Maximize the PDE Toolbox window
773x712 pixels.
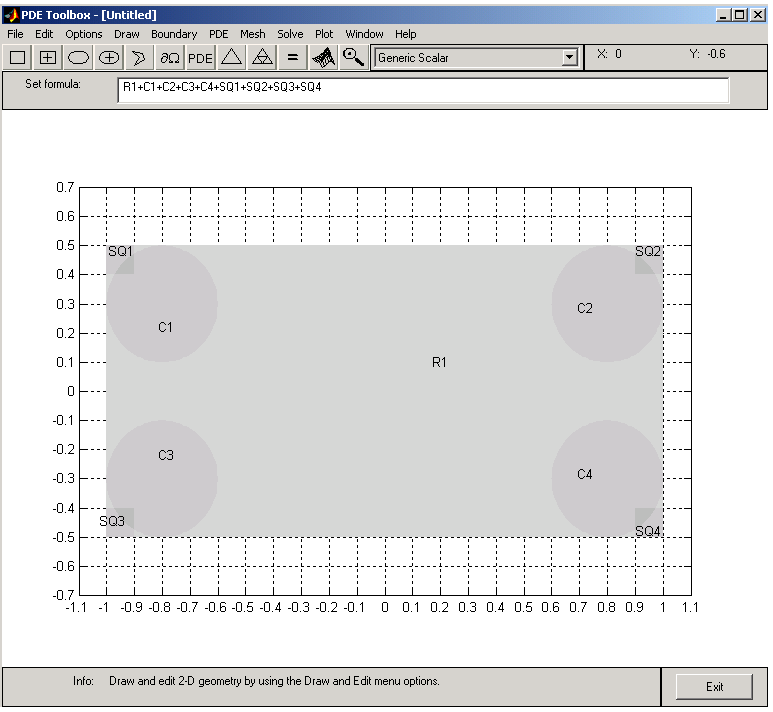pos(739,15)
